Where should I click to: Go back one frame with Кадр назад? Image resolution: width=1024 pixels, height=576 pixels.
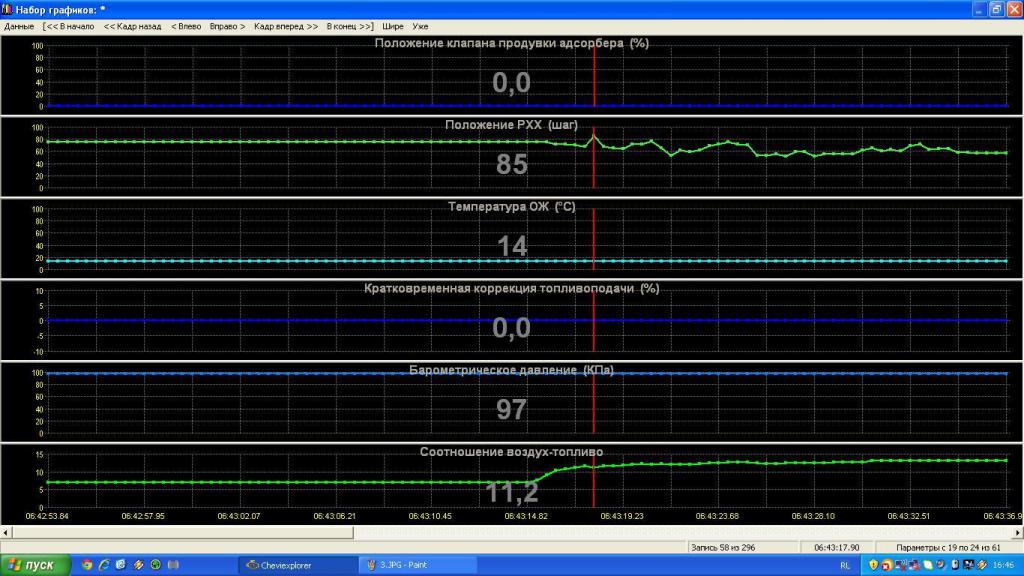(132, 26)
